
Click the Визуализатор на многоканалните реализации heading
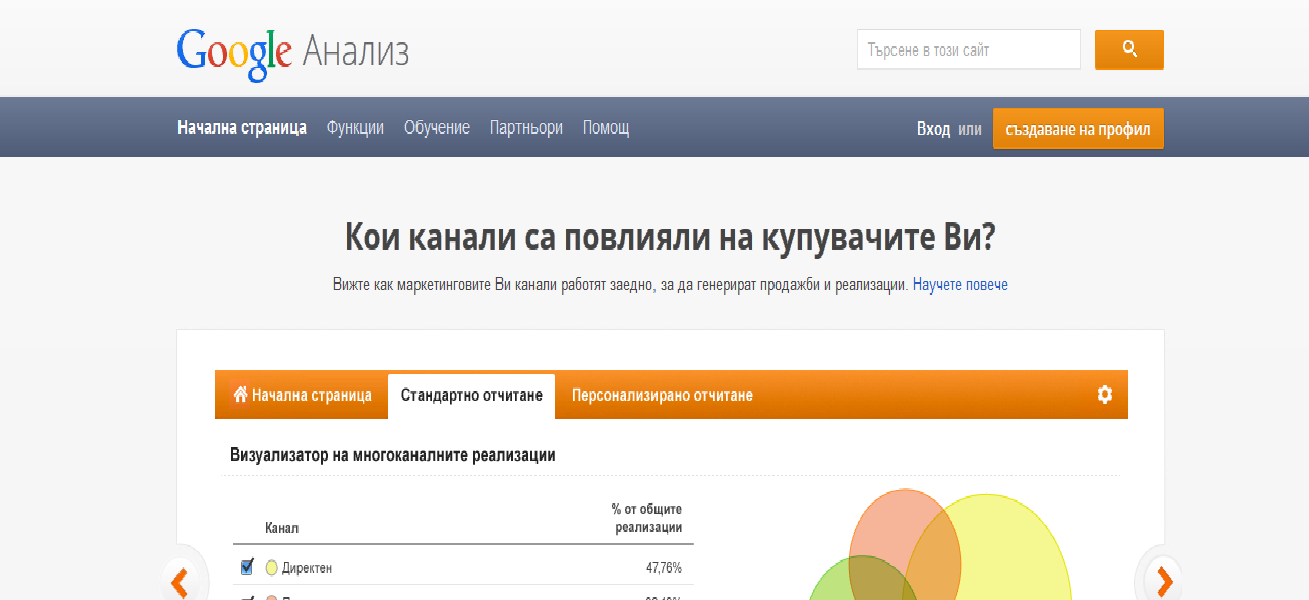393,455
